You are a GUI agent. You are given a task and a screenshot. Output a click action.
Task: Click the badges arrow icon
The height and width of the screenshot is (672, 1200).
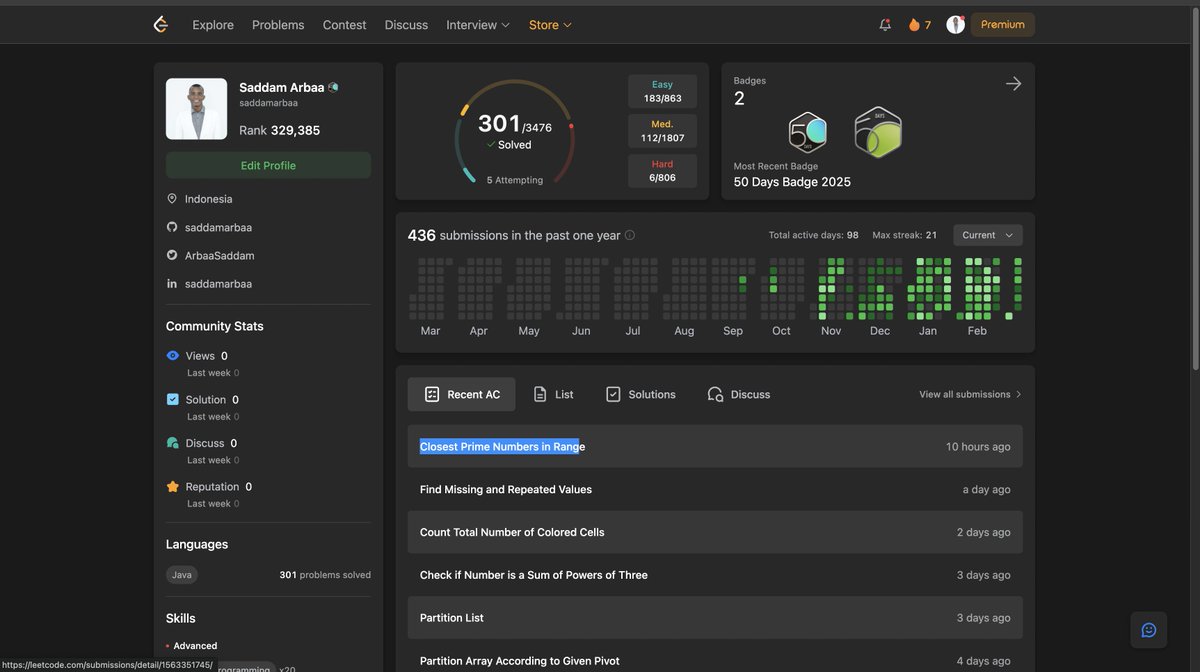(1013, 84)
